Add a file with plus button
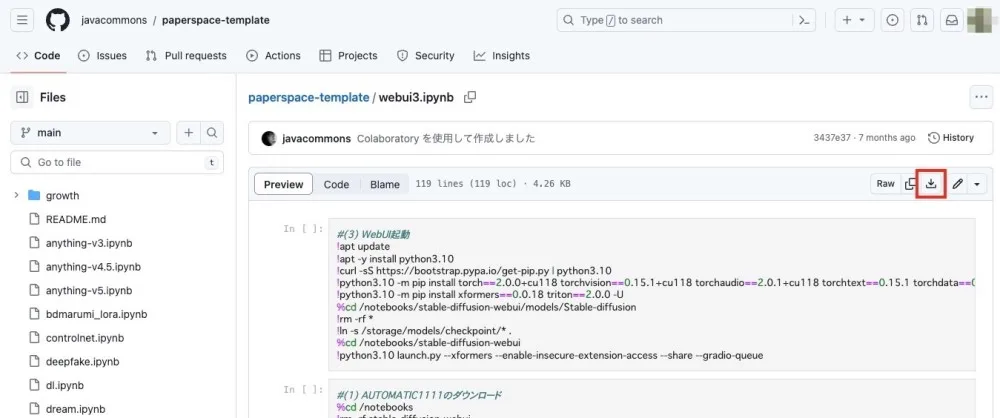 click(189, 133)
